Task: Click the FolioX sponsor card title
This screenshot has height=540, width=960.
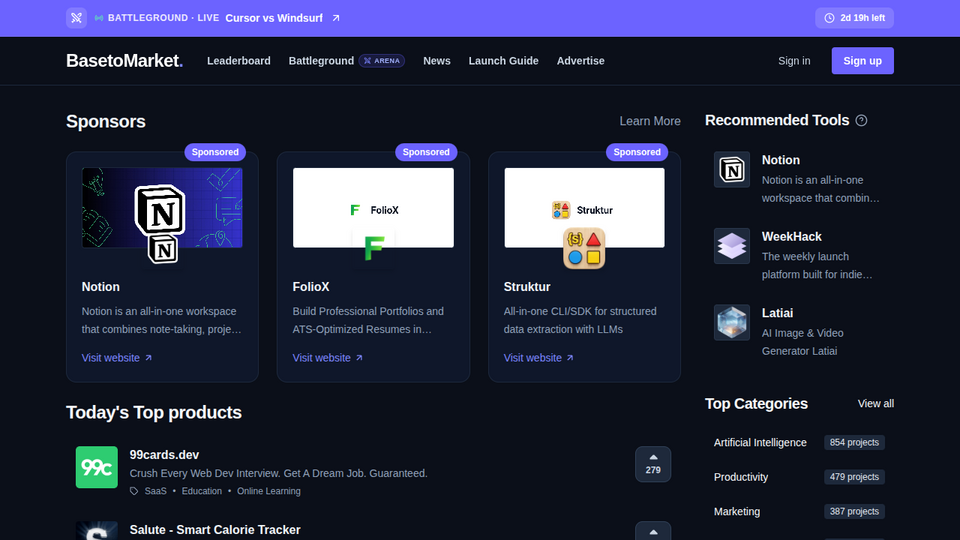Action: [311, 287]
